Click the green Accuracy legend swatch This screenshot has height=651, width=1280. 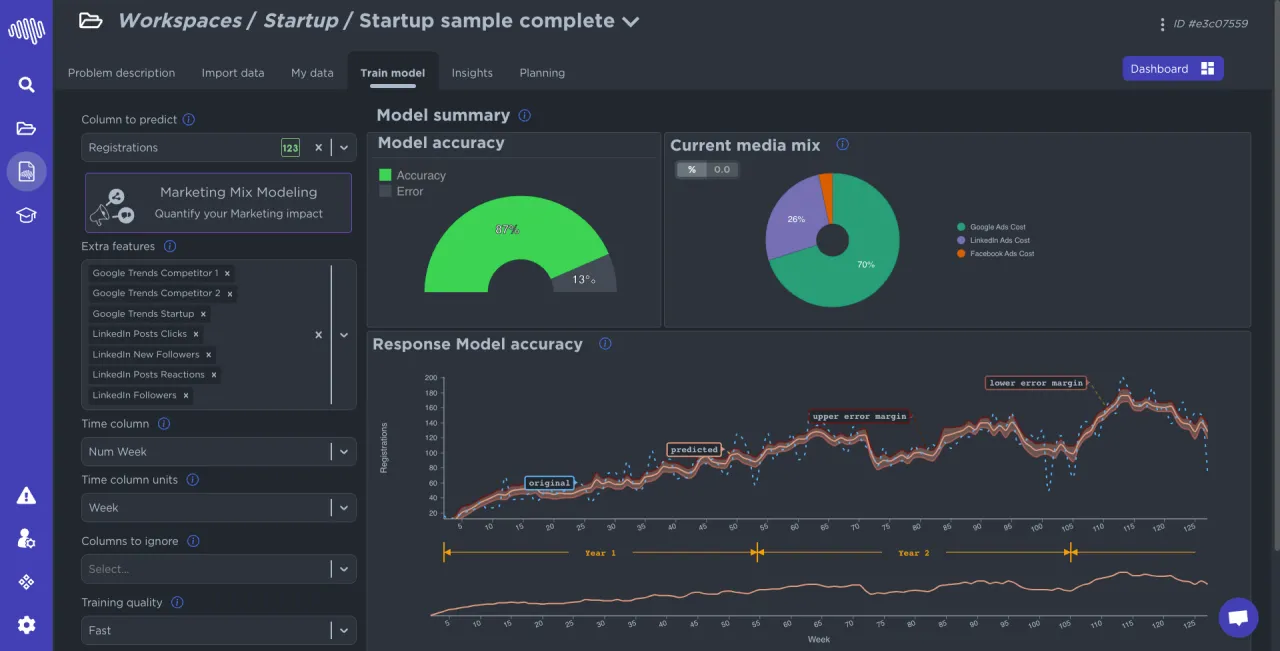(x=386, y=173)
